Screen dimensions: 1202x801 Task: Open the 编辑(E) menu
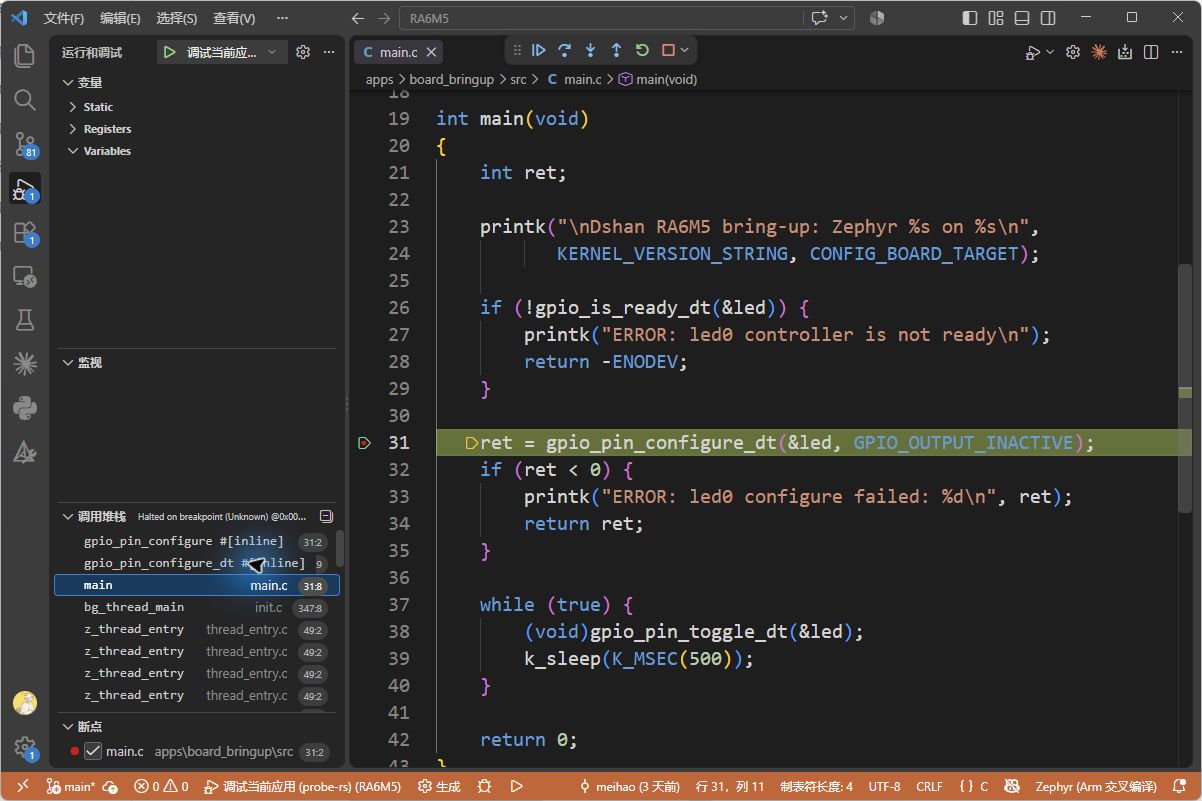(x=120, y=18)
